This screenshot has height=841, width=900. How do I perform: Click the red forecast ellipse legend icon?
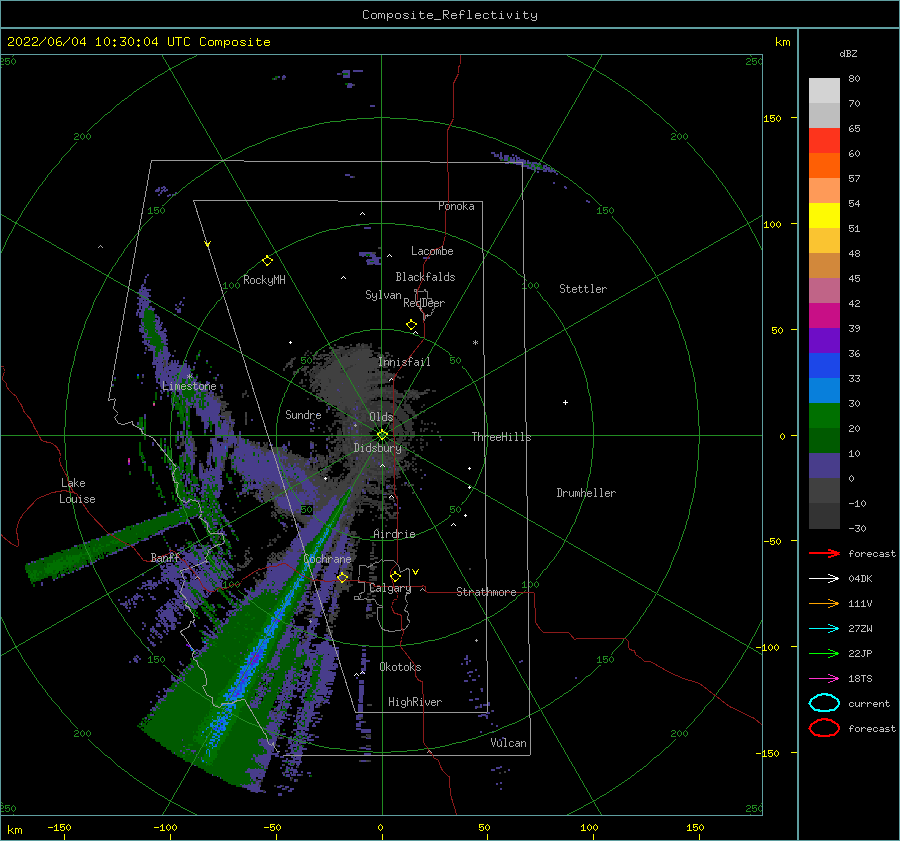coord(824,728)
